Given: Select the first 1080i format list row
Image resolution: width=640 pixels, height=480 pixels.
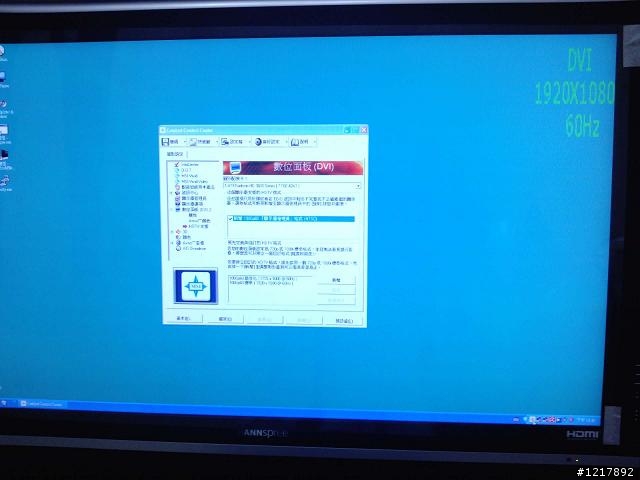Looking at the screenshot, I should [x=263, y=279].
